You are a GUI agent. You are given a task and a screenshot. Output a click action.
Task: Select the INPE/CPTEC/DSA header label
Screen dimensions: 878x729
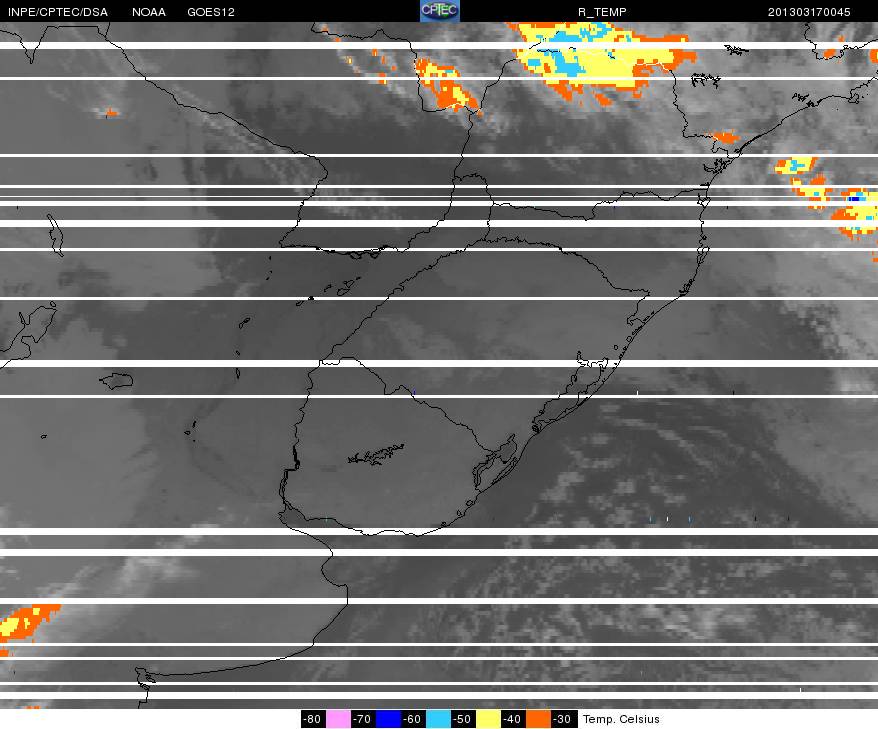(58, 12)
